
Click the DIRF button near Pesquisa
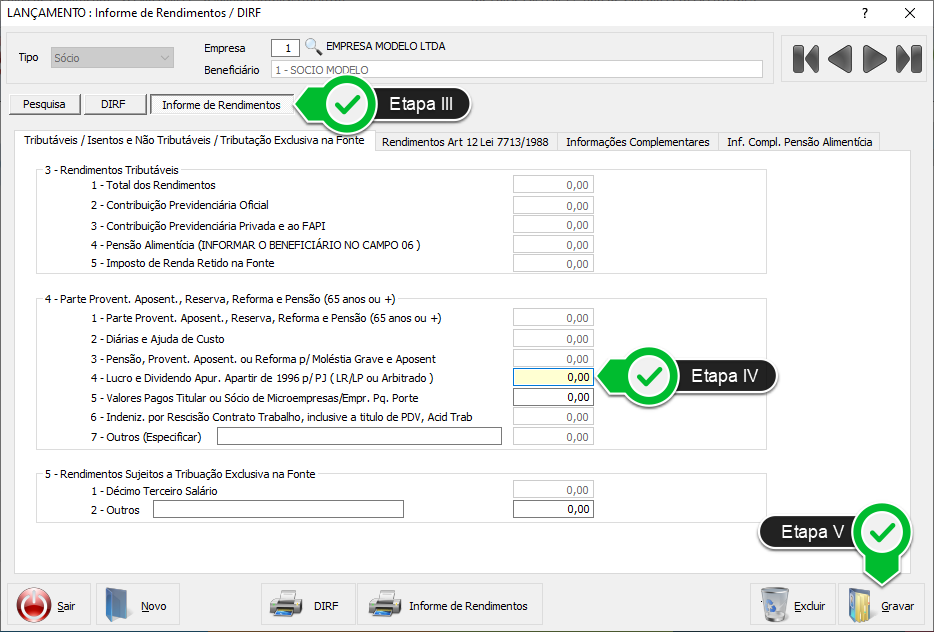113,104
